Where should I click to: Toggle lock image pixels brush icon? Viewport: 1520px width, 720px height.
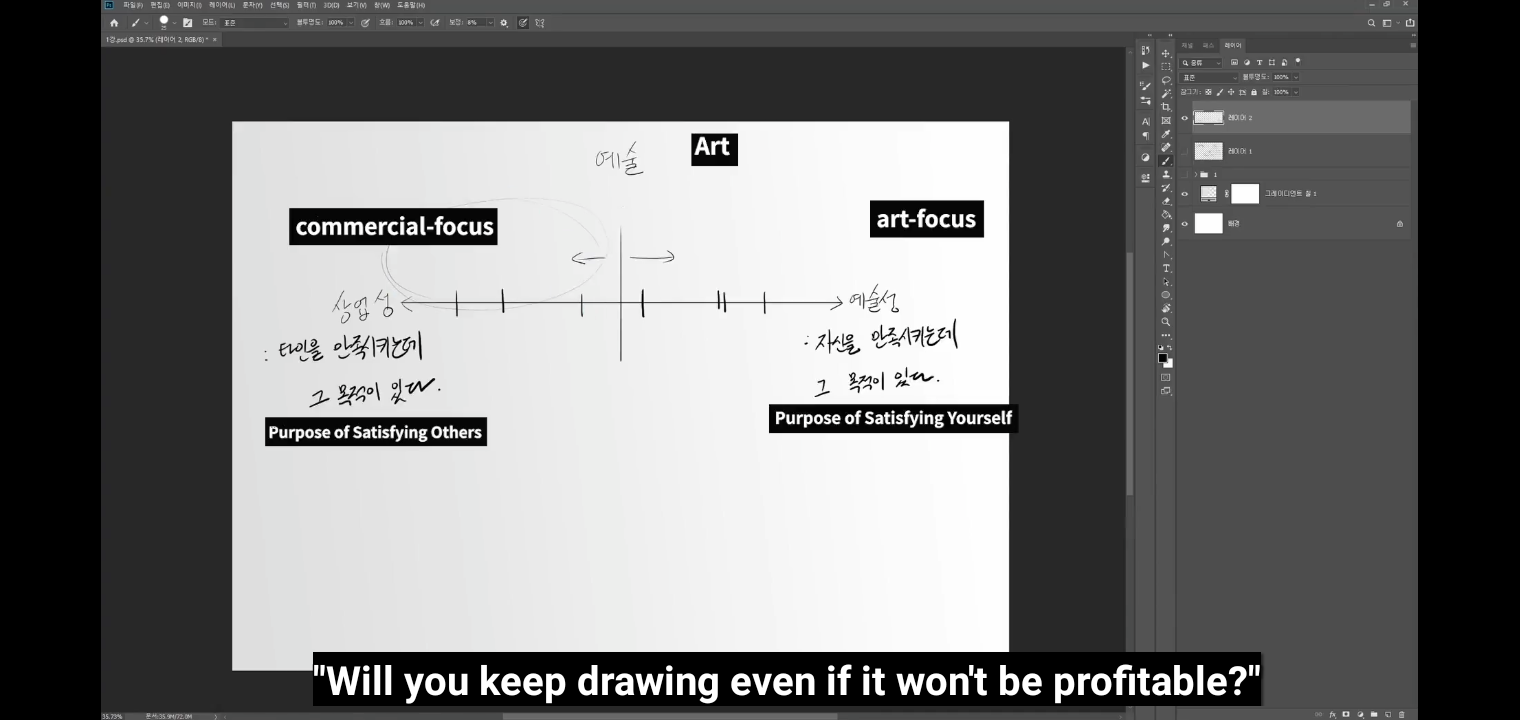pyautogui.click(x=1219, y=92)
